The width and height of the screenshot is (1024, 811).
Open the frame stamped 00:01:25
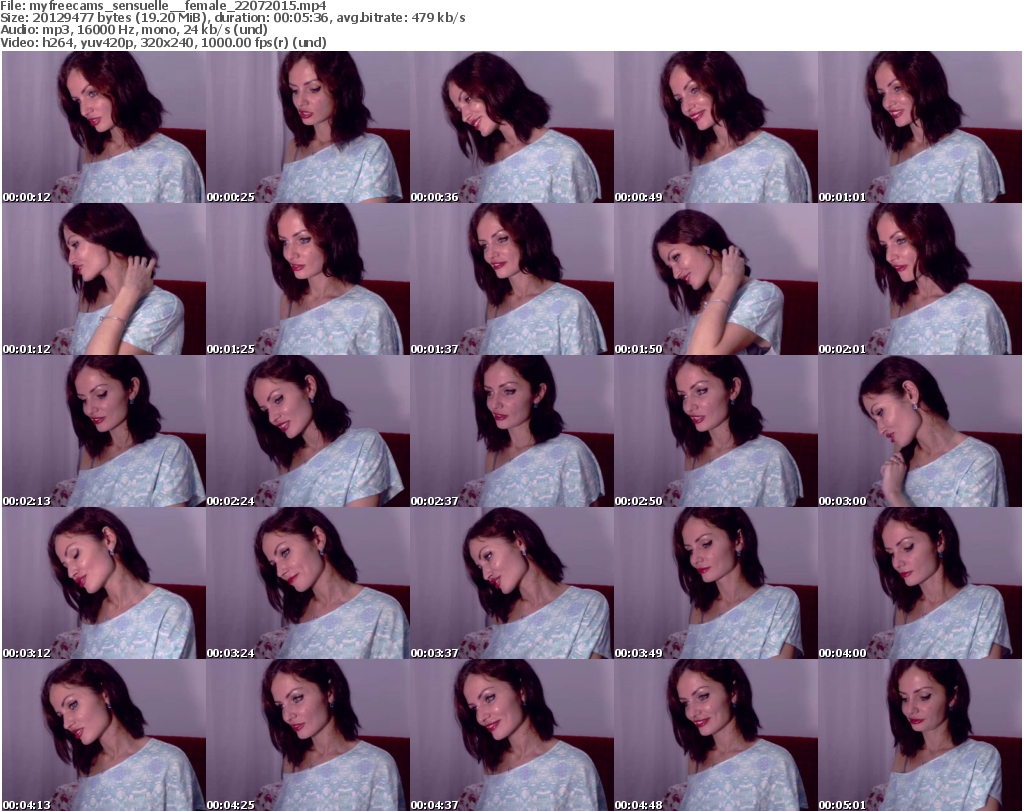(308, 279)
